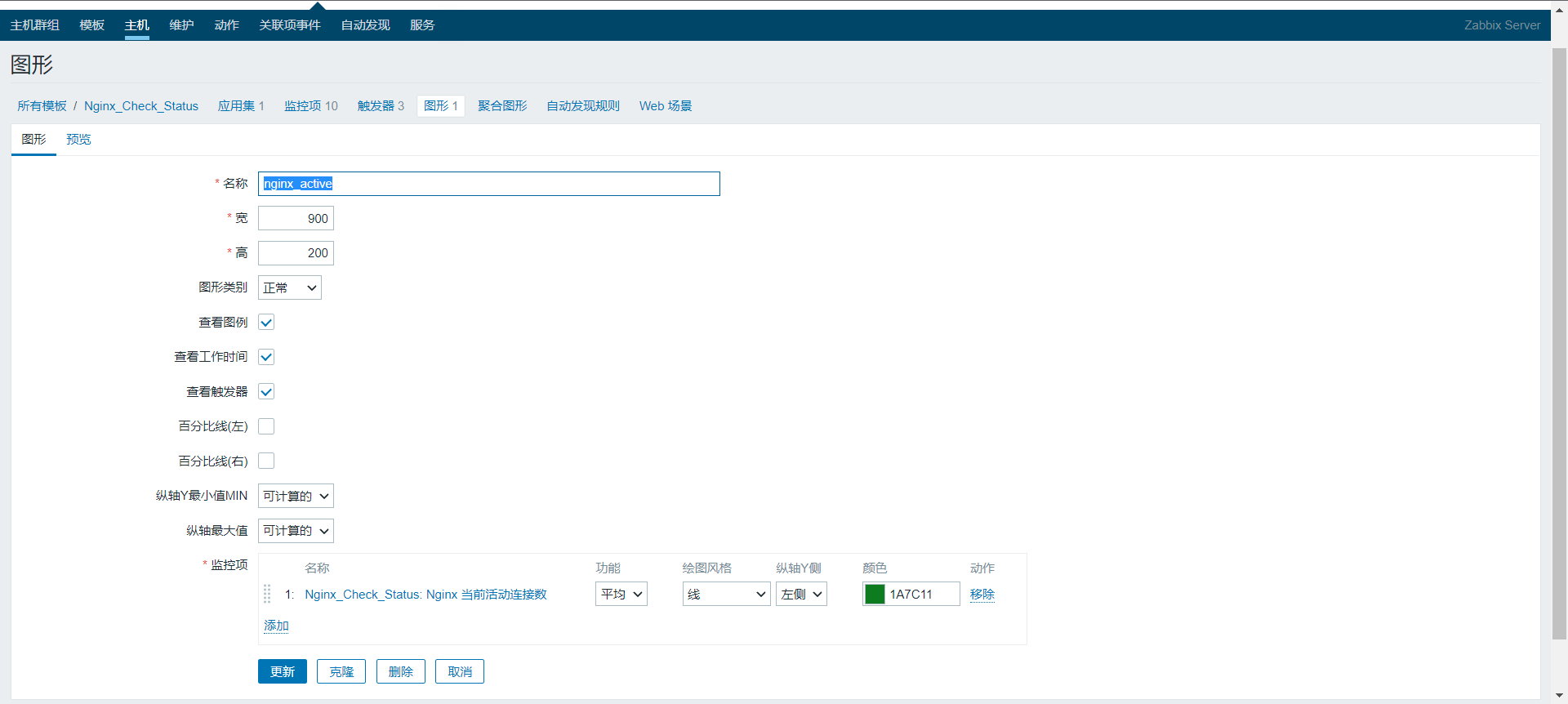The height and width of the screenshot is (704, 1568).
Task: Open the 服务 menu item
Action: (422, 25)
